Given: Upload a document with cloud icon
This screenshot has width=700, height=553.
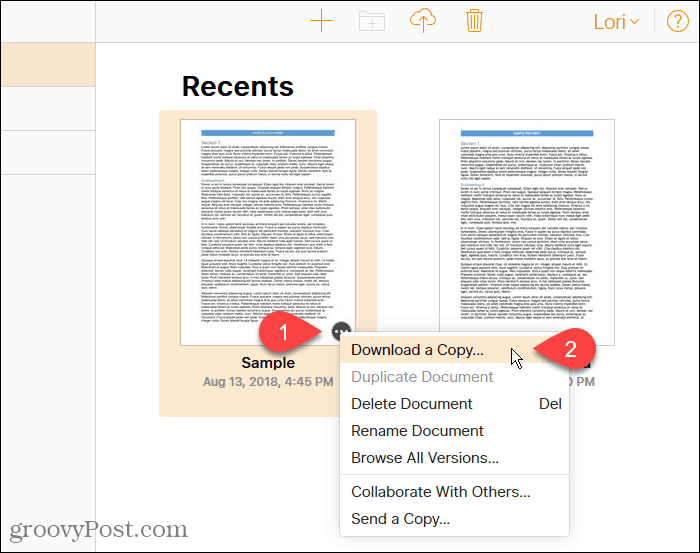Looking at the screenshot, I should click(423, 21).
